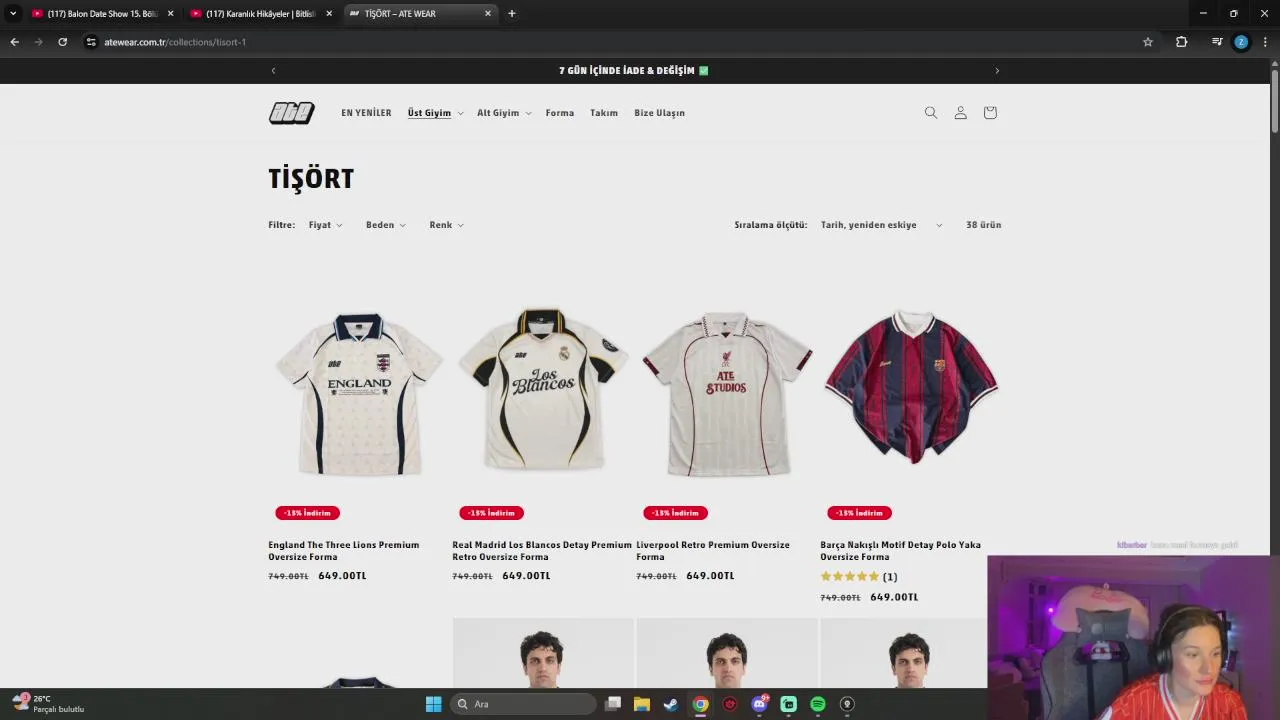Go back using browser back arrow
Viewport: 1280px width, 720px height.
pyautogui.click(x=14, y=42)
